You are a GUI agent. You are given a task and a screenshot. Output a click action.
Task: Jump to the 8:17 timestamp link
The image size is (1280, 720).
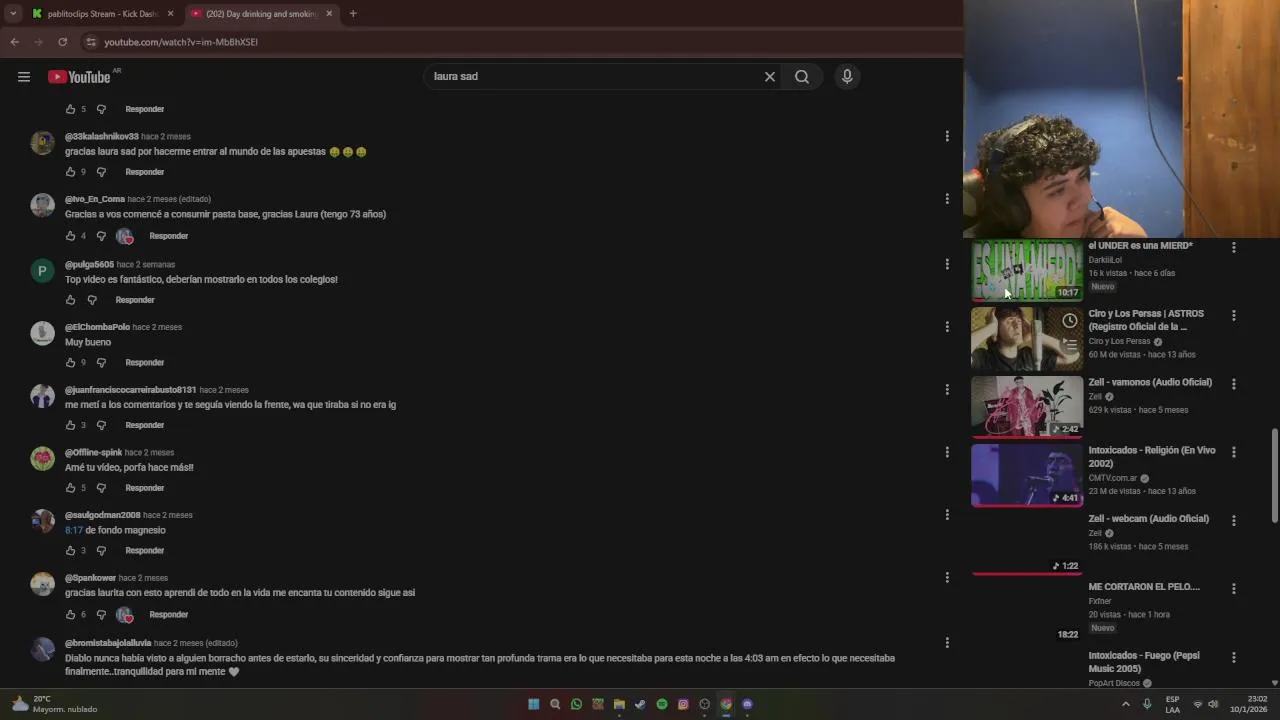click(x=73, y=530)
